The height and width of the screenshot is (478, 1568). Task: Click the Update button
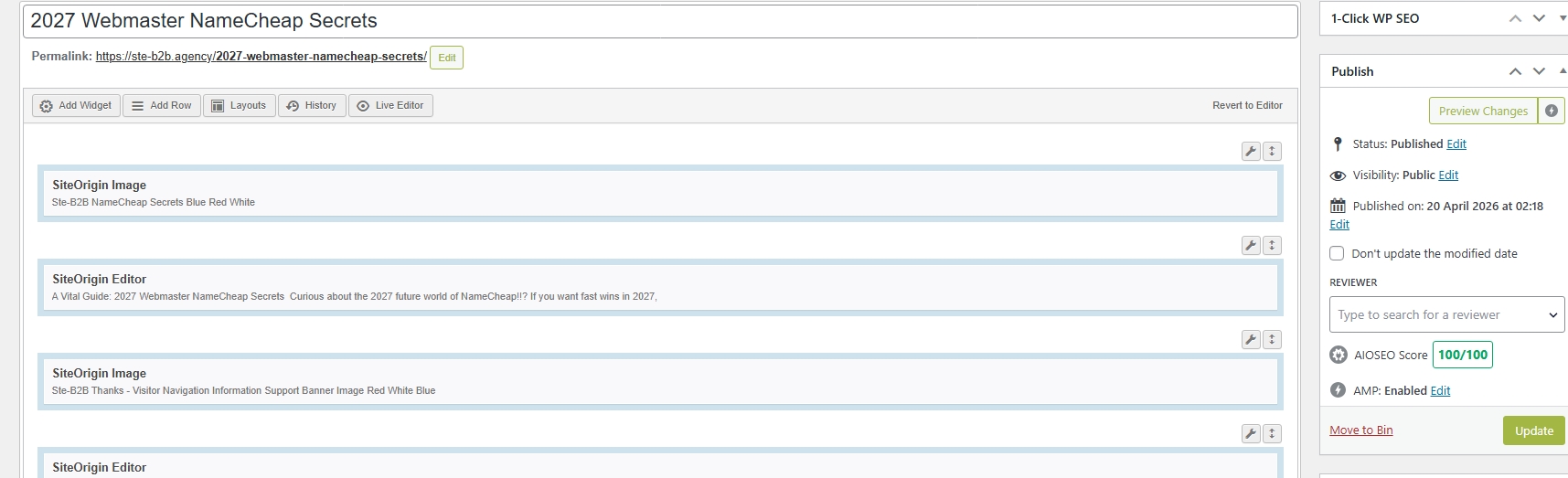point(1533,430)
